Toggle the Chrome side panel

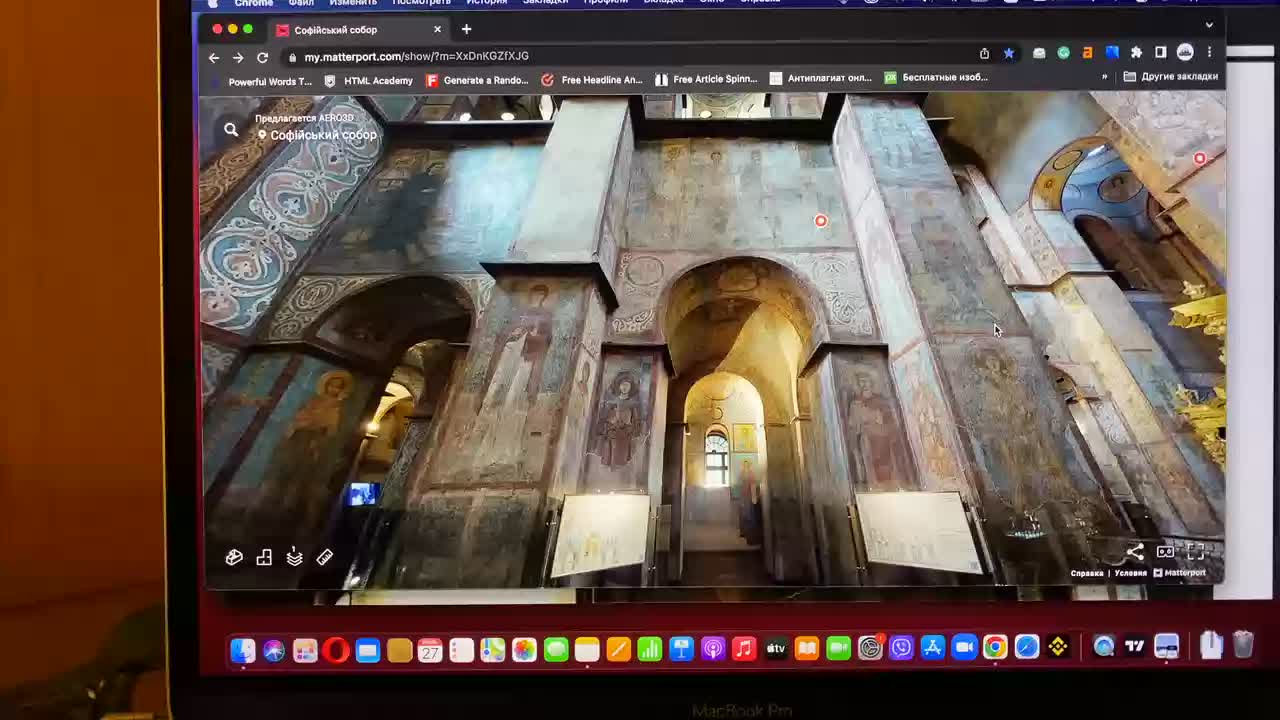click(x=1160, y=52)
